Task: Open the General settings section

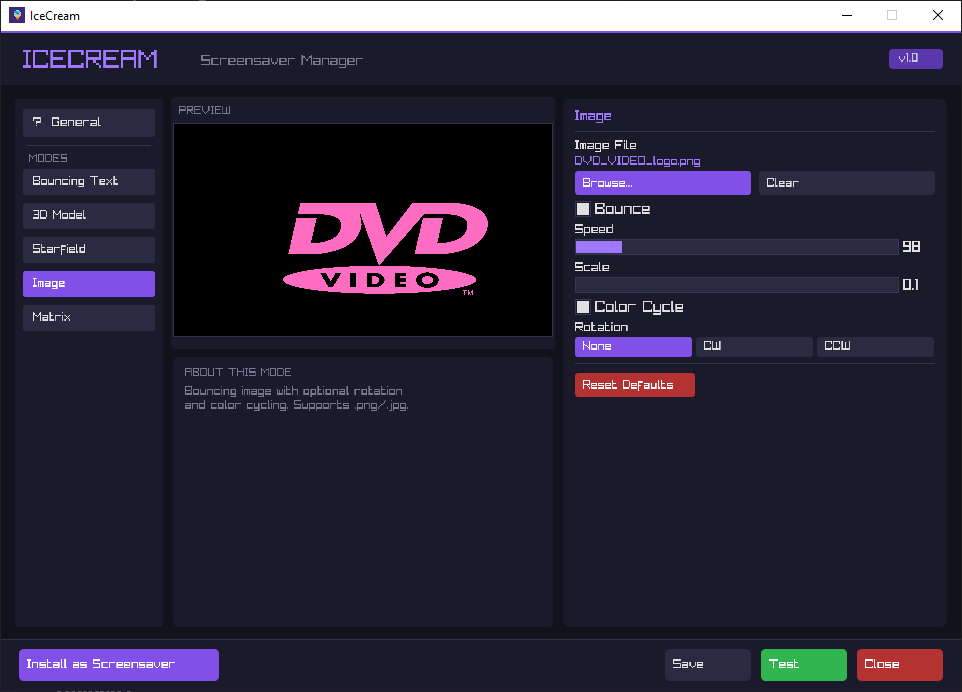Action: (x=89, y=123)
